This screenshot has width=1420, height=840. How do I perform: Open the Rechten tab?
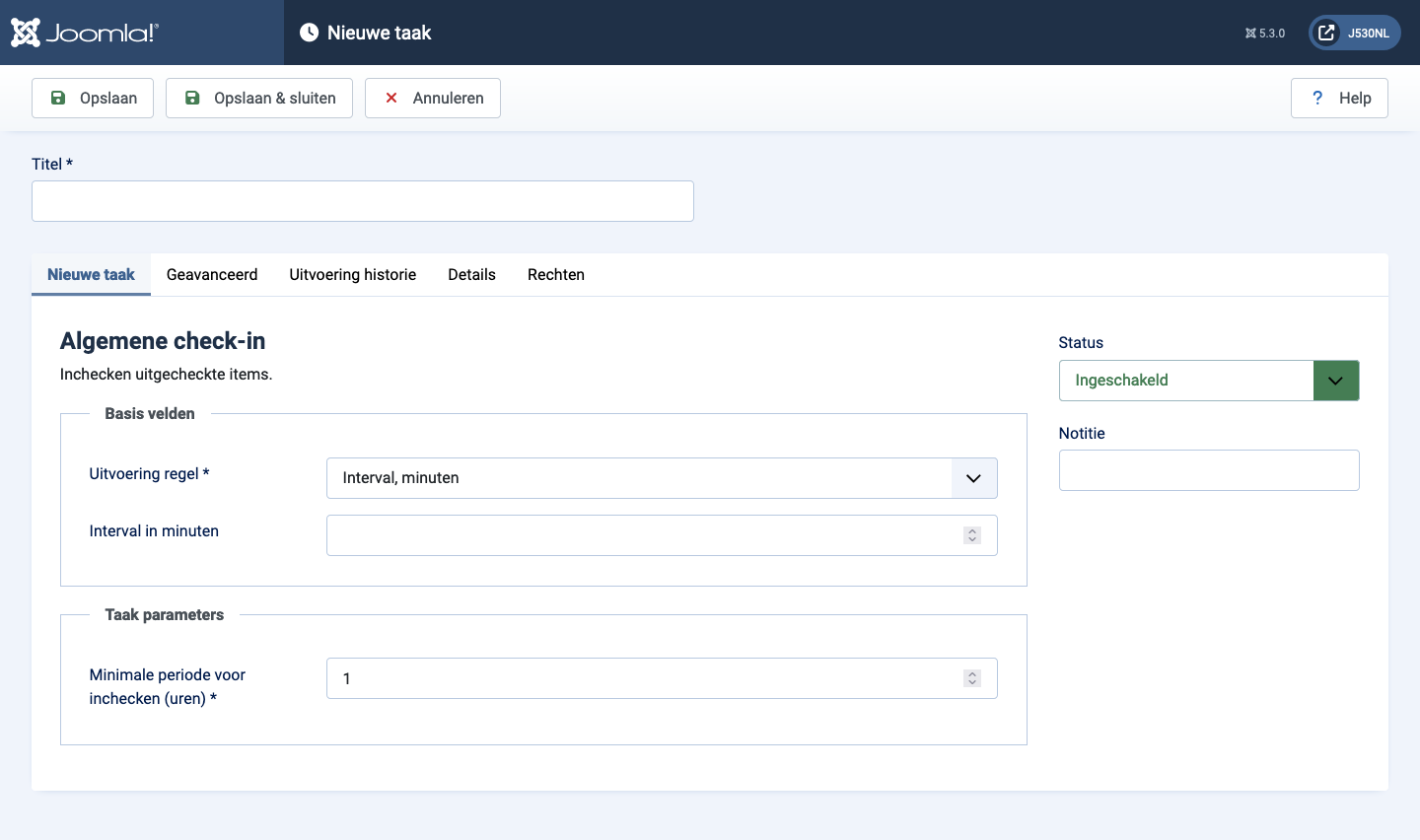pyautogui.click(x=556, y=275)
